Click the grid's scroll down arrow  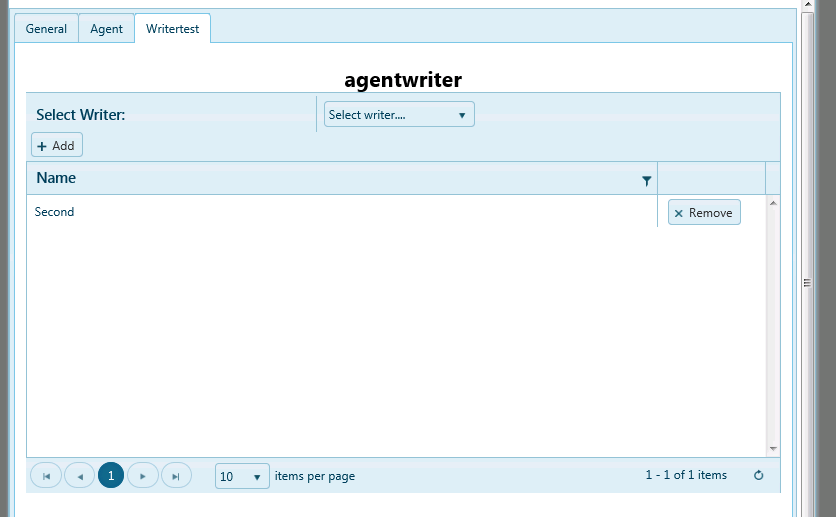click(773, 449)
